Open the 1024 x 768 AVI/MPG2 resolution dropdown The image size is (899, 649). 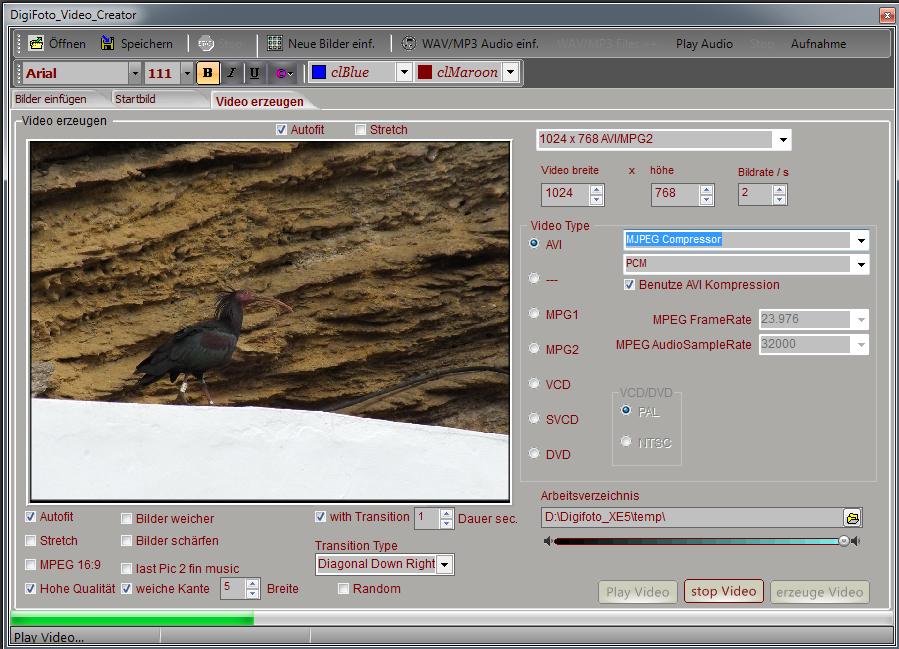(783, 139)
